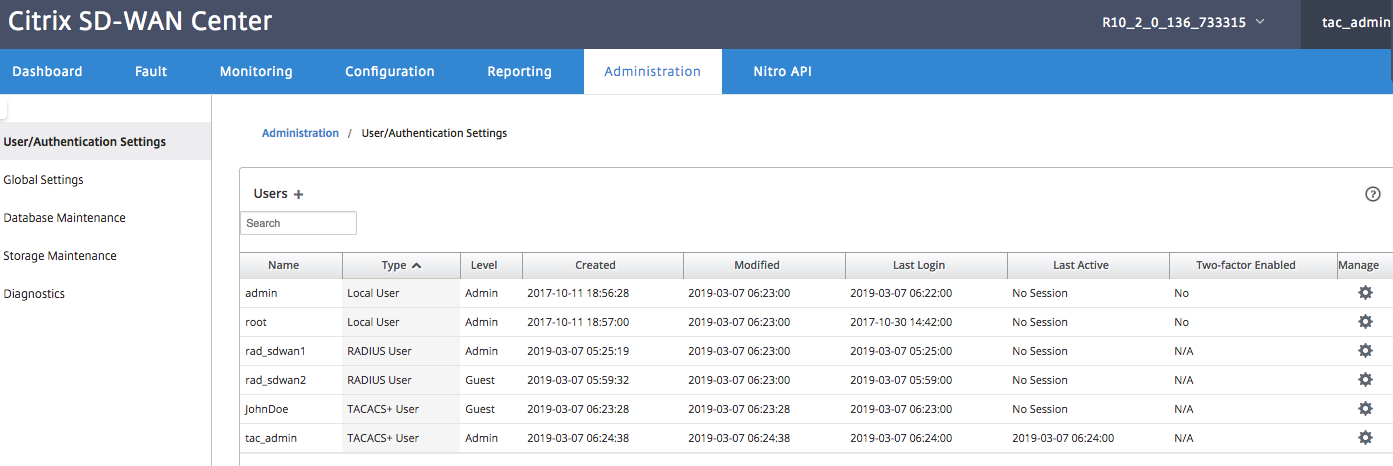Select the tac_admin name cell in table
Image resolution: width=1393 pixels, height=466 pixels.
click(x=271, y=438)
